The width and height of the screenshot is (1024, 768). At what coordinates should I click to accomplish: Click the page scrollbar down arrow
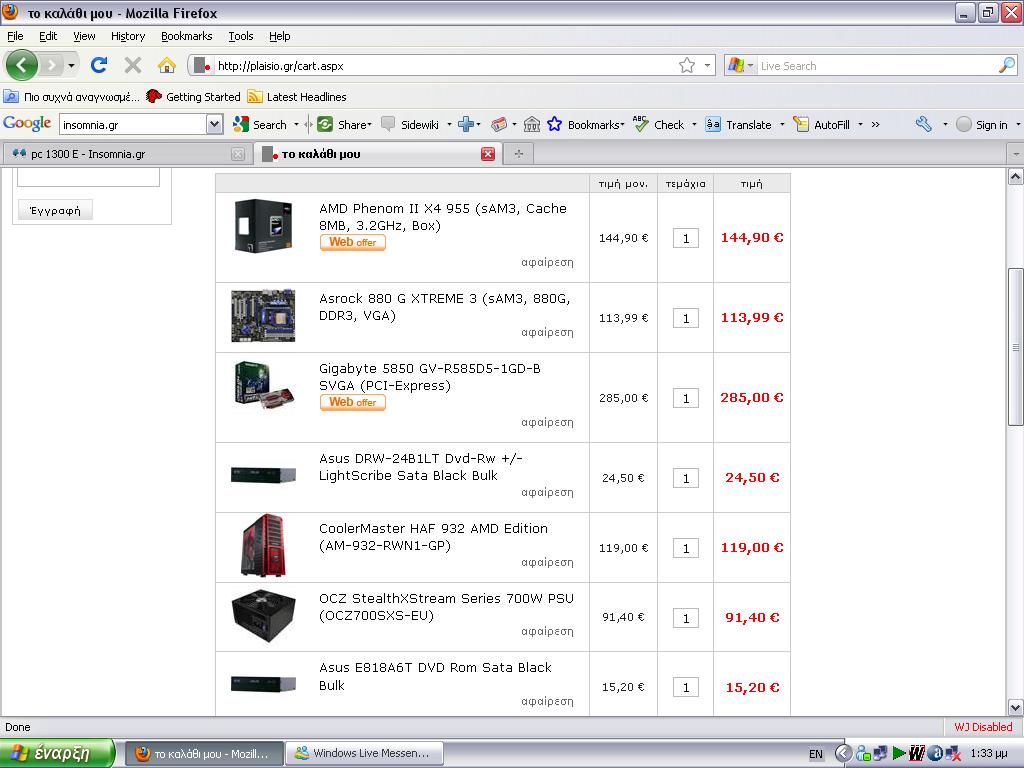click(x=1016, y=707)
